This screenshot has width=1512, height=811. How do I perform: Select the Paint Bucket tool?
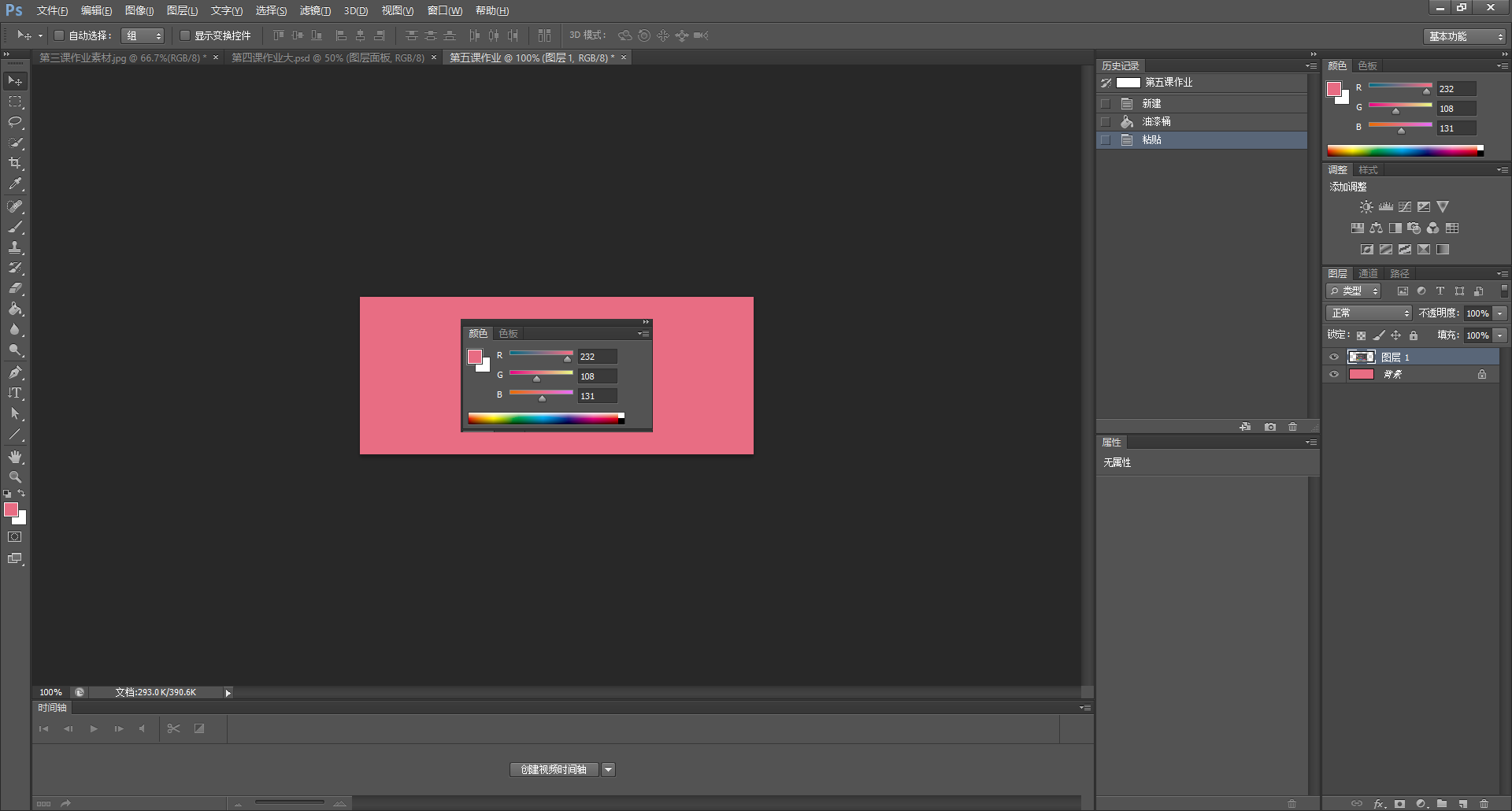(x=15, y=309)
